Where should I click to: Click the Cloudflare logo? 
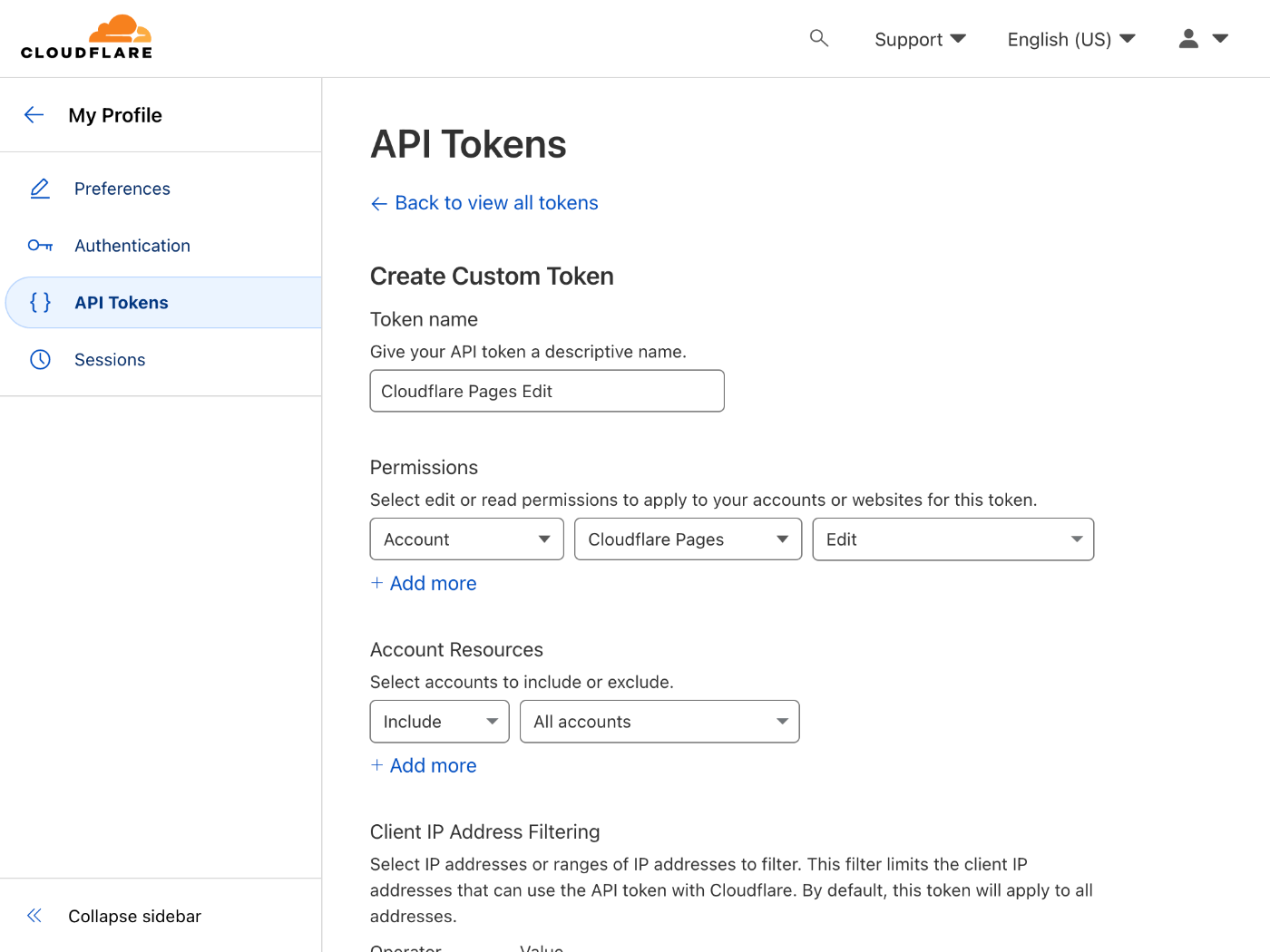pos(87,37)
